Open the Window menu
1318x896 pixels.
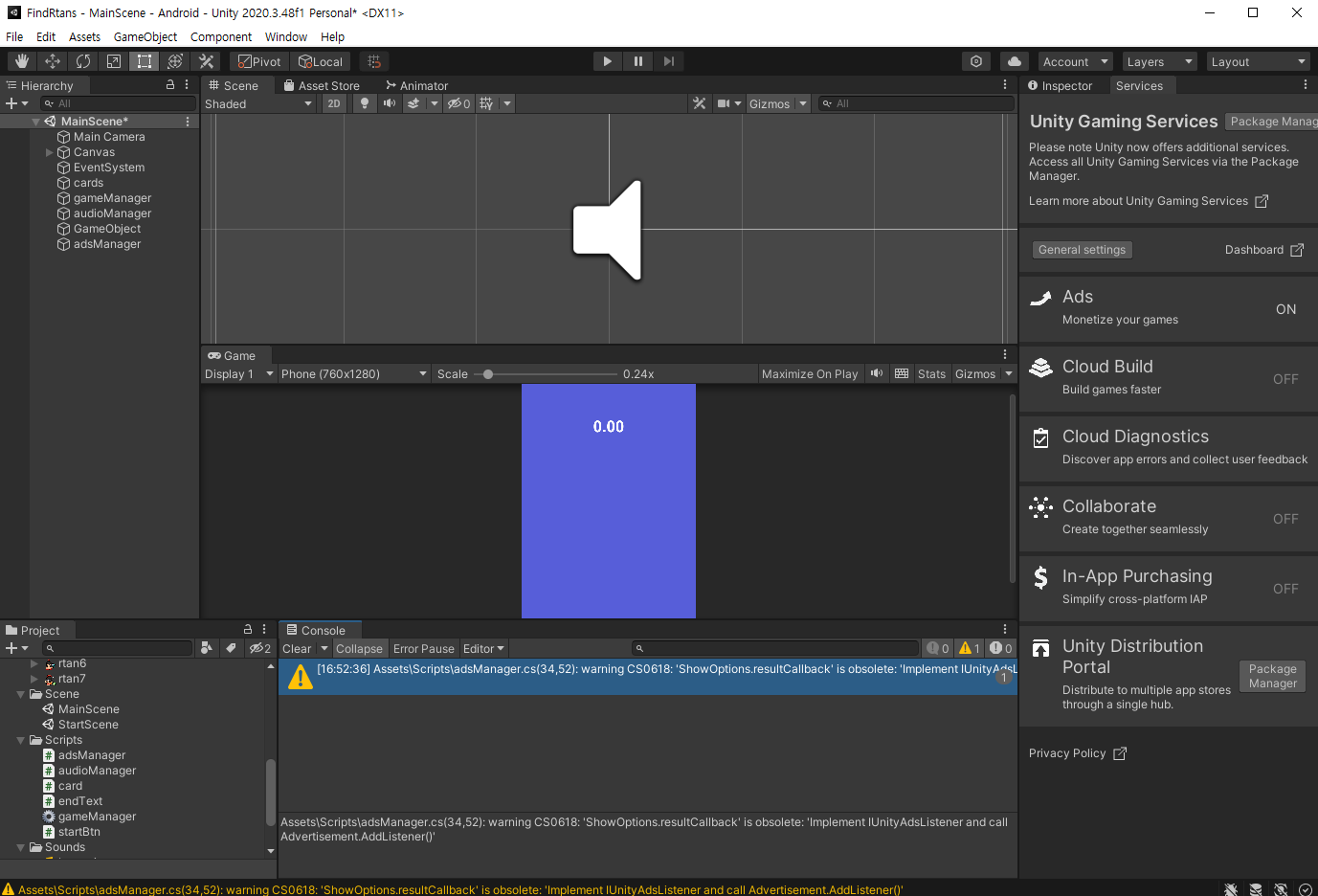point(286,36)
